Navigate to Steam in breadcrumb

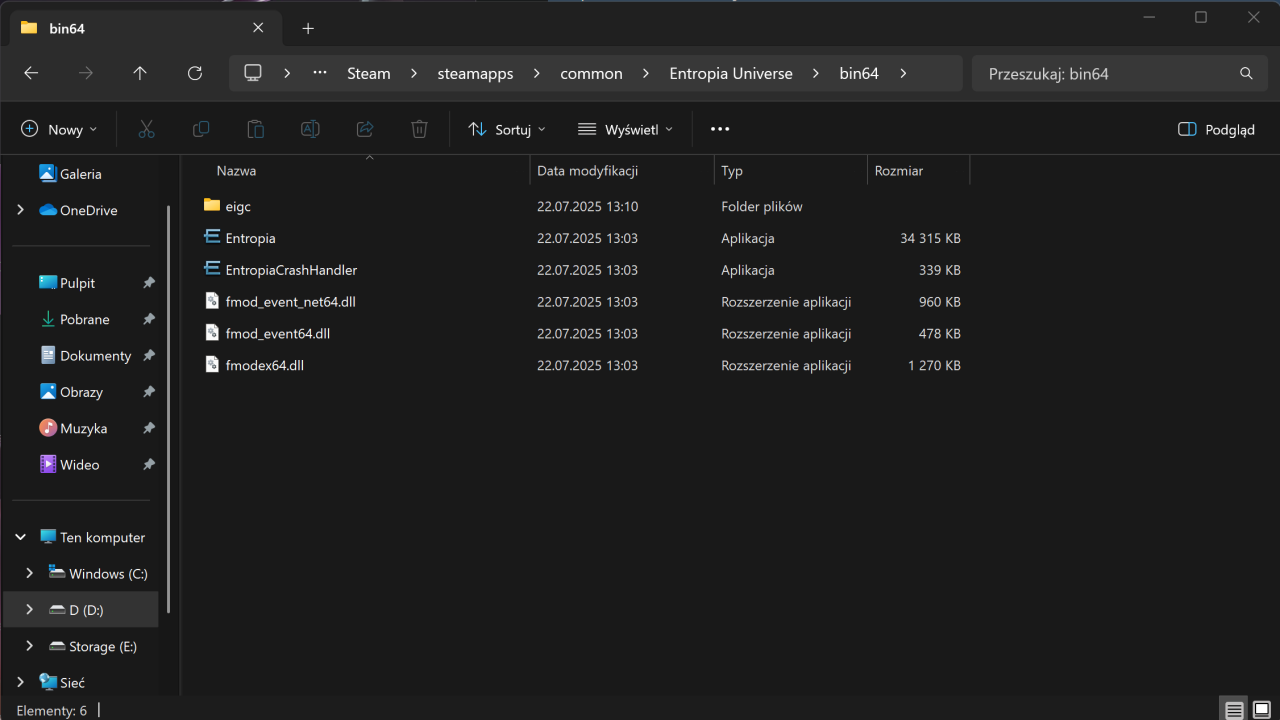click(369, 73)
